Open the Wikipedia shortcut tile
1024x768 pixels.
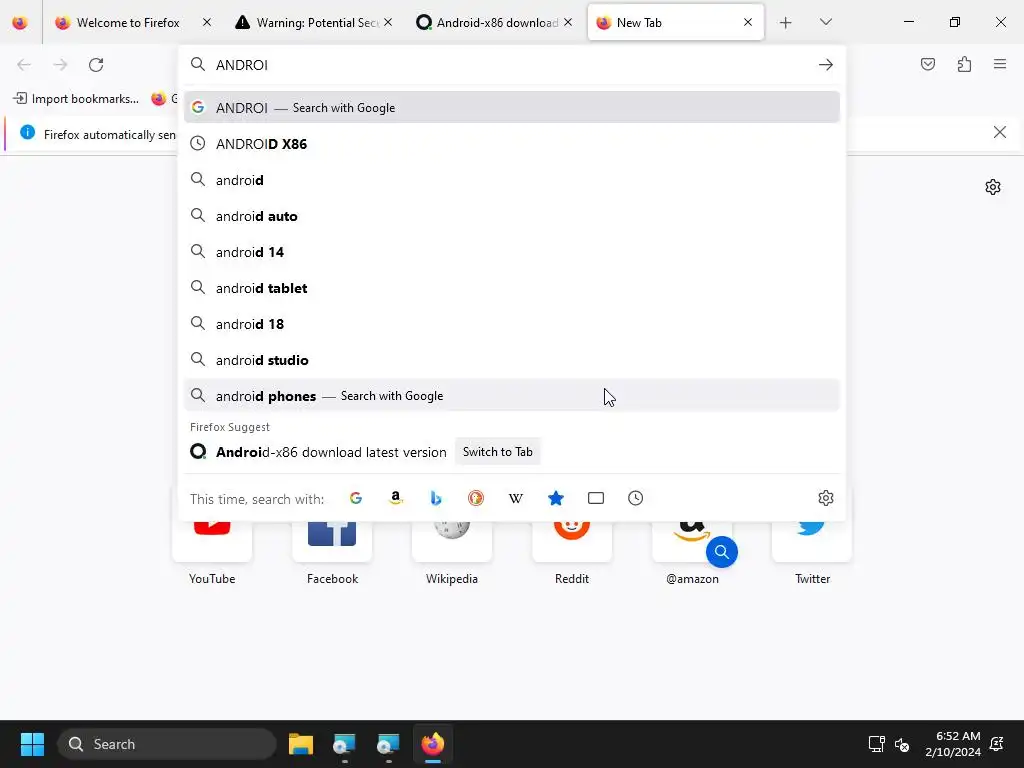click(x=452, y=541)
